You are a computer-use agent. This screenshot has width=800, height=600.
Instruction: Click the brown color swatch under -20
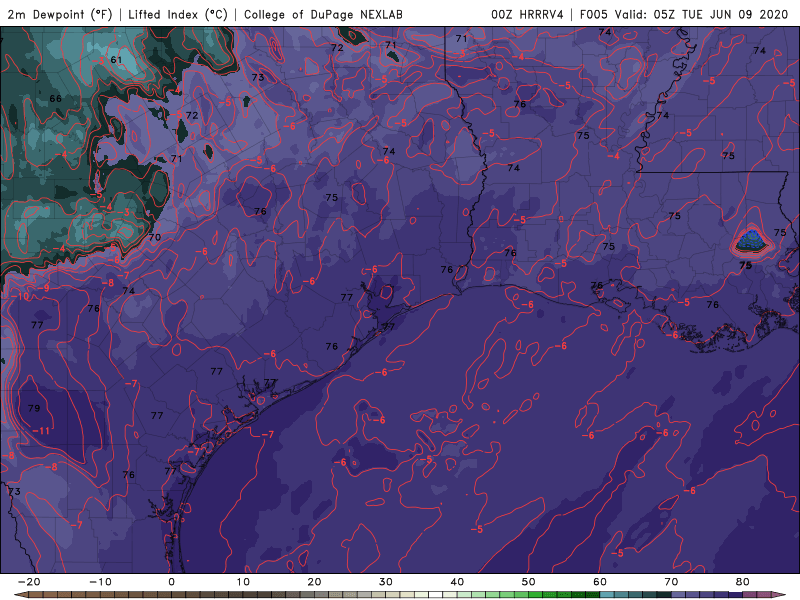tap(36, 595)
